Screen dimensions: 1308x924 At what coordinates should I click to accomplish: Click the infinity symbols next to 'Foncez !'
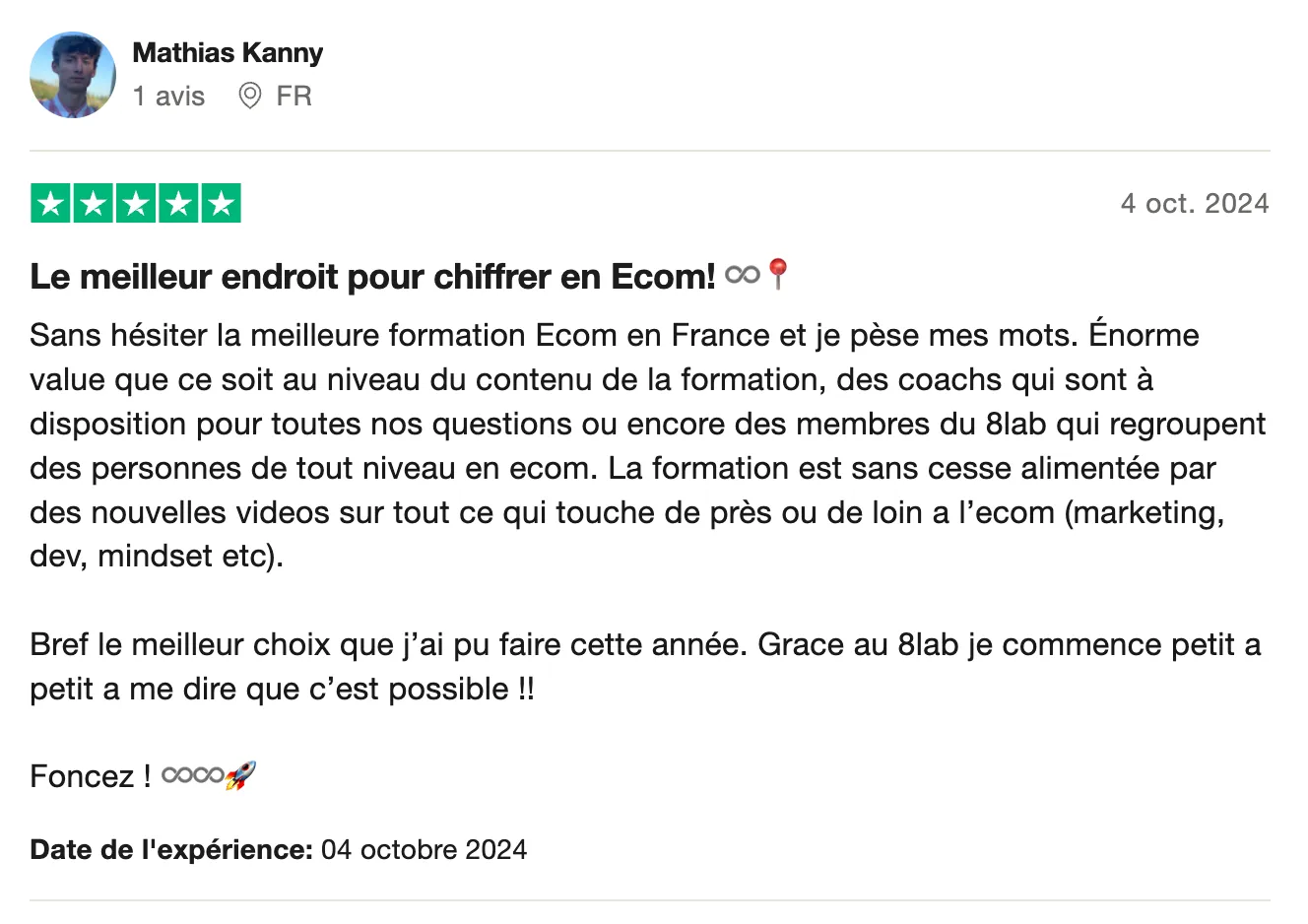tap(192, 775)
